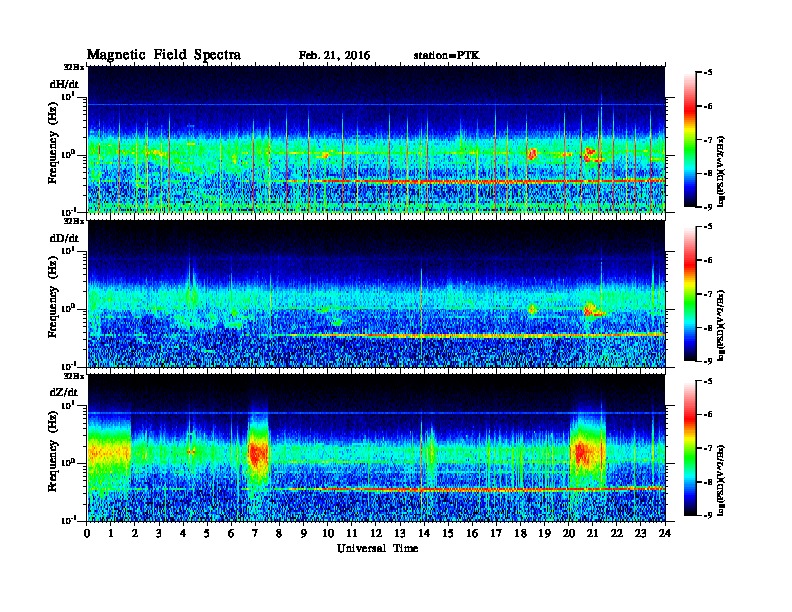This screenshot has width=792, height=612.
Task: Select the "dH/dt" panel label
Action: [x=64, y=84]
